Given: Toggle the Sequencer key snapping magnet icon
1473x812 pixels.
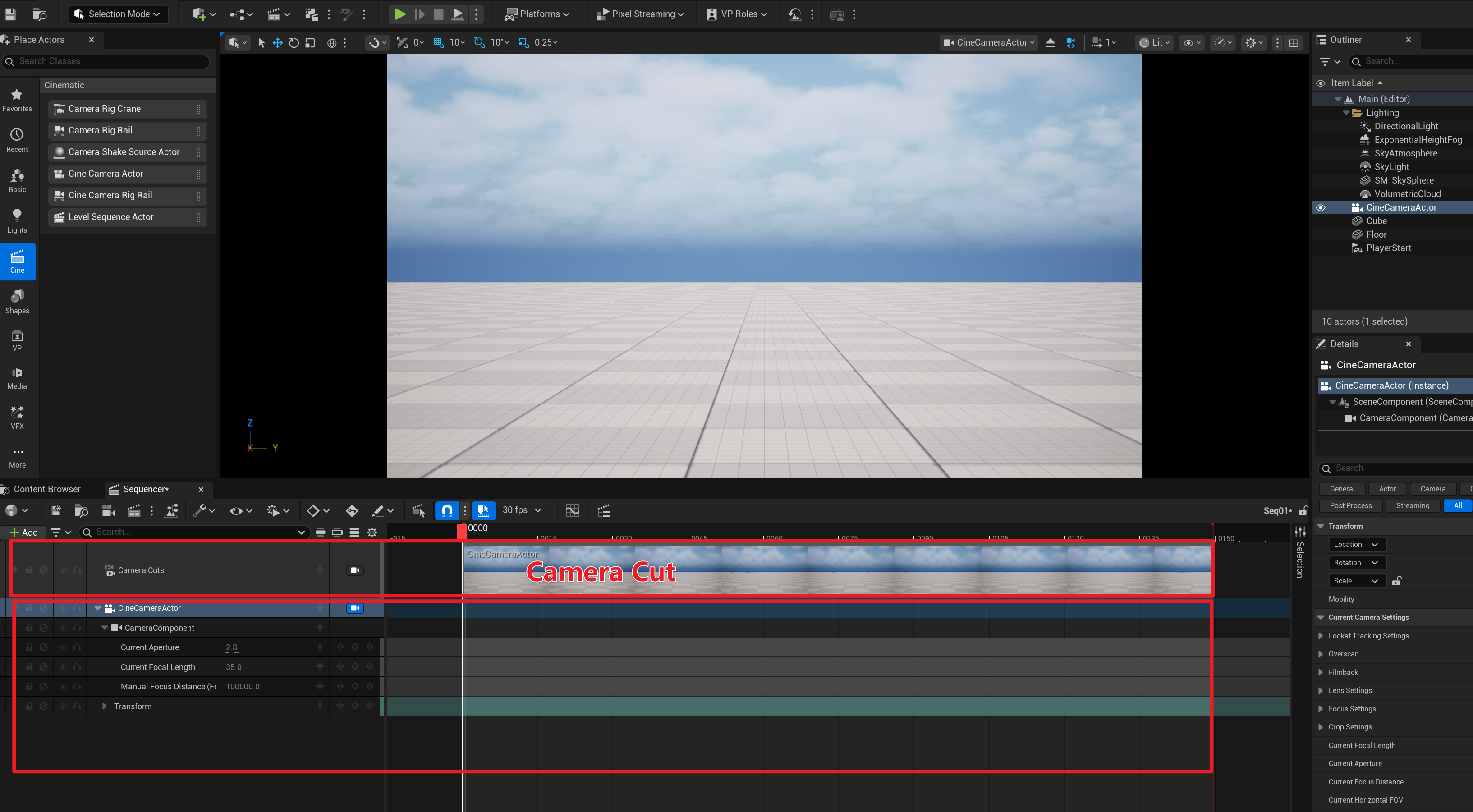Looking at the screenshot, I should point(447,510).
